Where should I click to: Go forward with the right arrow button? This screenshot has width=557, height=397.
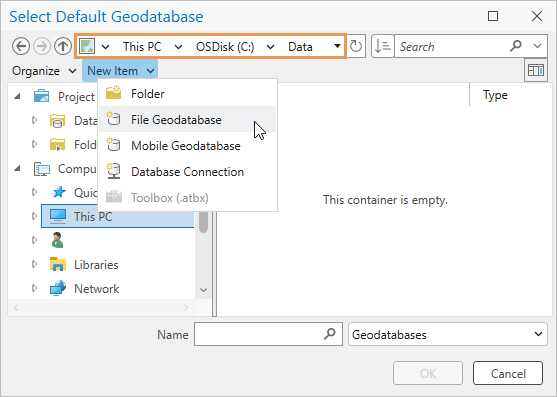42,47
